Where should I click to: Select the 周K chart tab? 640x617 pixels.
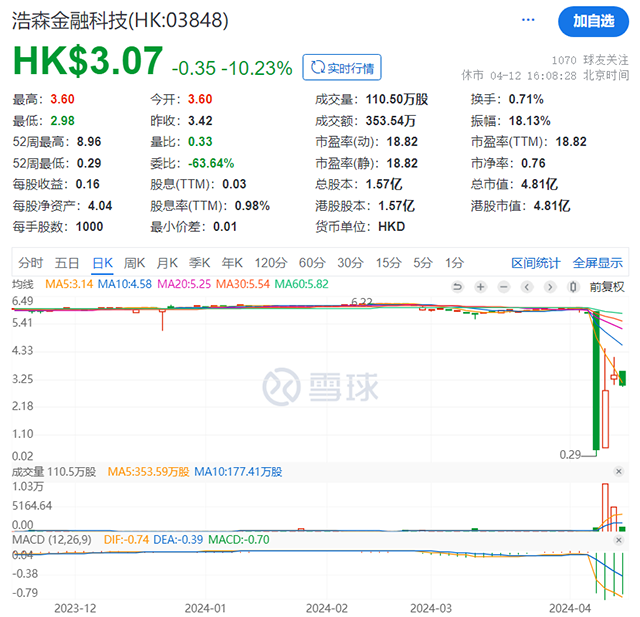coord(134,263)
